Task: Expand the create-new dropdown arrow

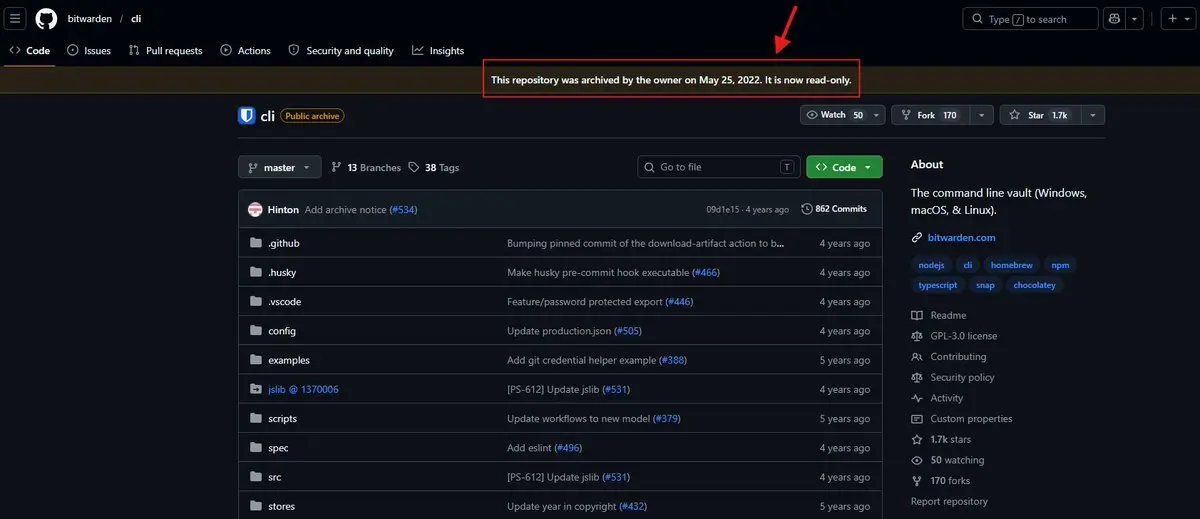Action: [x=1190, y=19]
